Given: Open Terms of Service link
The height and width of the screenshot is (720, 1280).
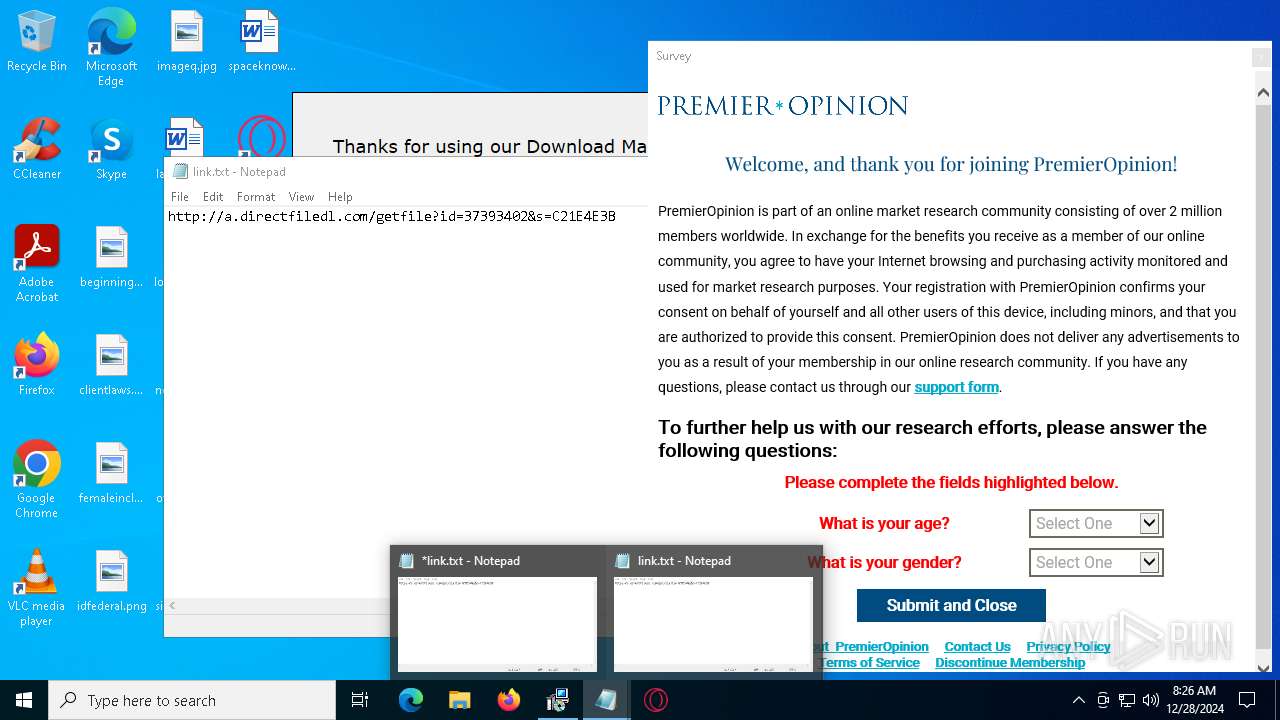Looking at the screenshot, I should [870, 662].
